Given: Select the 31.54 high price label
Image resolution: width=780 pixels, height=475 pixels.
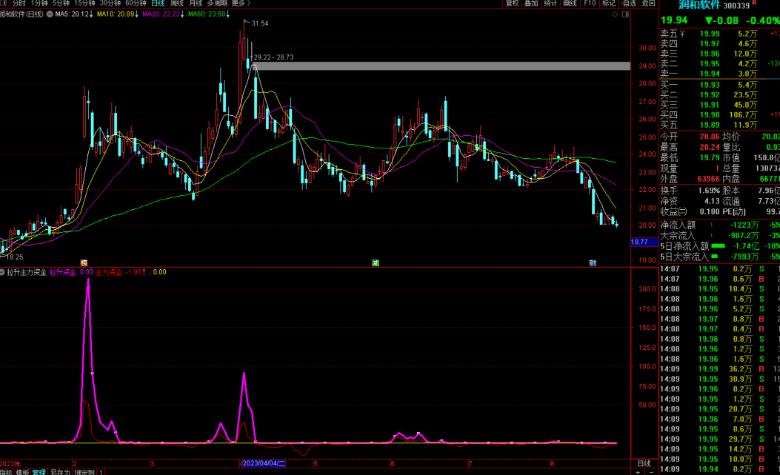Looking at the screenshot, I should click(260, 23).
